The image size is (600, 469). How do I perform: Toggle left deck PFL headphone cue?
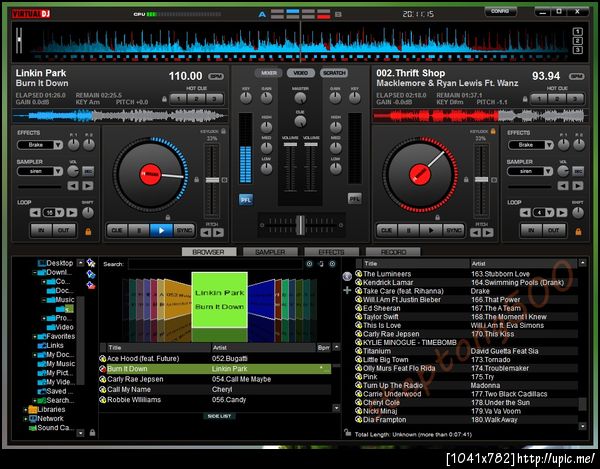pos(246,200)
